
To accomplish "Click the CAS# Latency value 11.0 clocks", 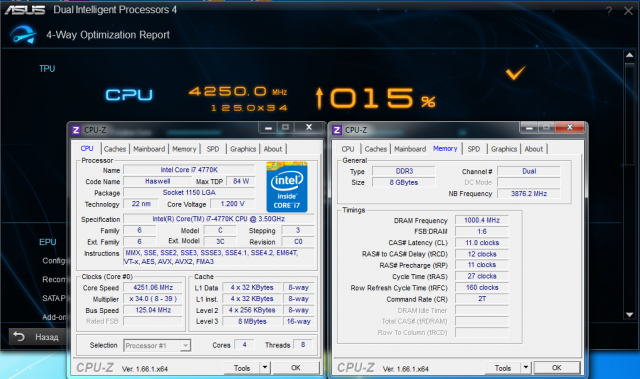I will coord(482,243).
